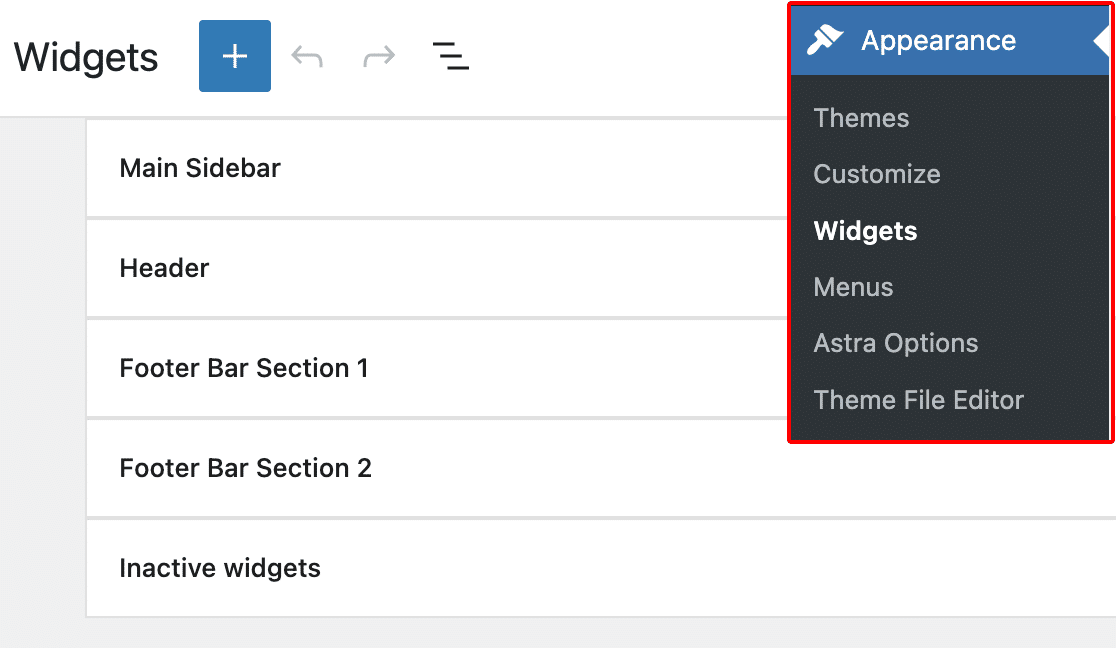Expand the Main Sidebar widget area
Viewport: 1116px width, 648px height.
[x=200, y=168]
